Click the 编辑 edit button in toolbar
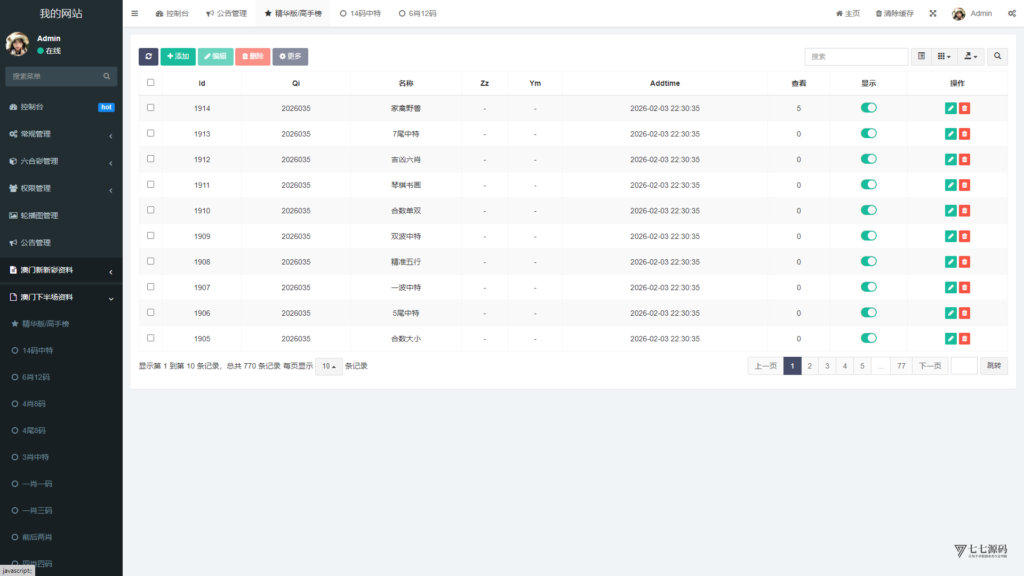This screenshot has width=1024, height=576. (216, 56)
